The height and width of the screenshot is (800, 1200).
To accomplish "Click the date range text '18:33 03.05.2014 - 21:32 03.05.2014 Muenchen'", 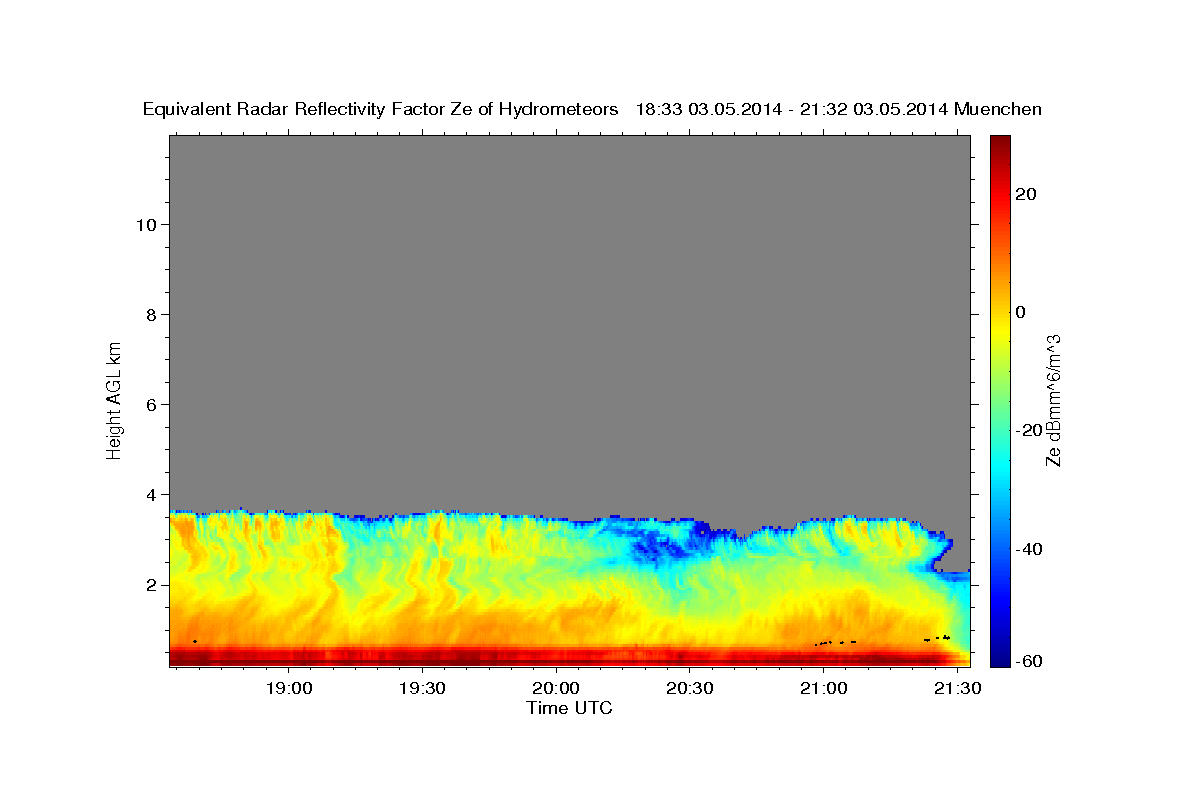I will 839,110.
